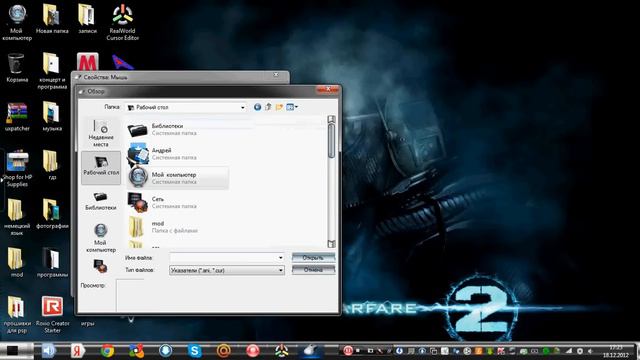Screen dimensions: 640x360
Task: Open RealWorld Cursor Editor taskbar icon
Action: (x=282, y=350)
